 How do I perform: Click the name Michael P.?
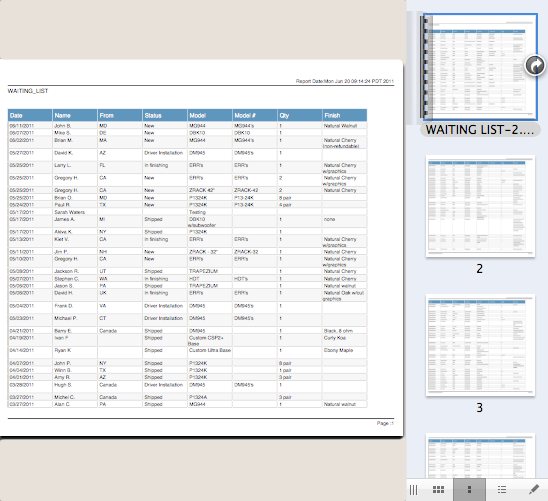(x=65, y=318)
